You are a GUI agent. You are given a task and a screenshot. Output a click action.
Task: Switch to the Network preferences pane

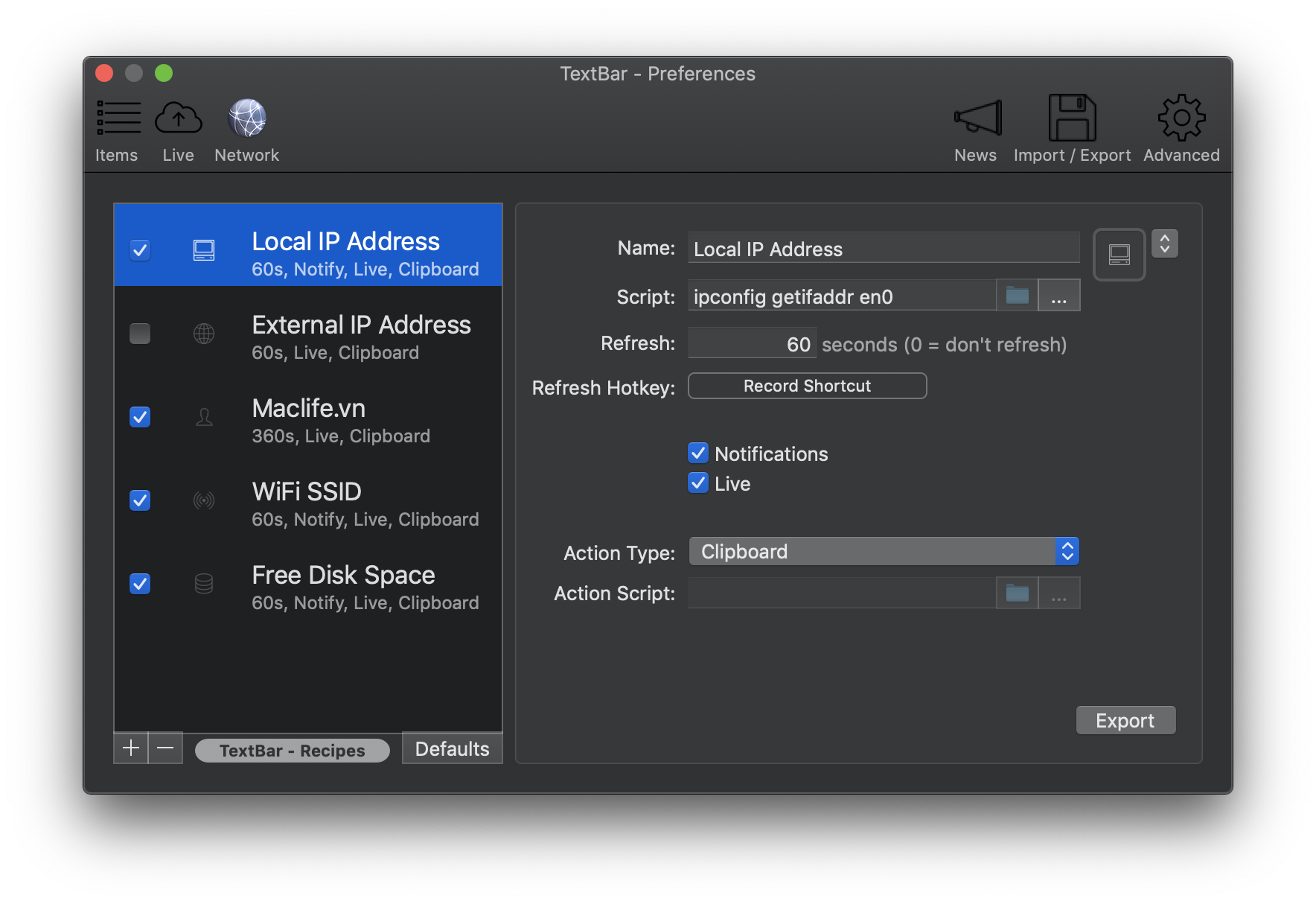click(x=246, y=130)
